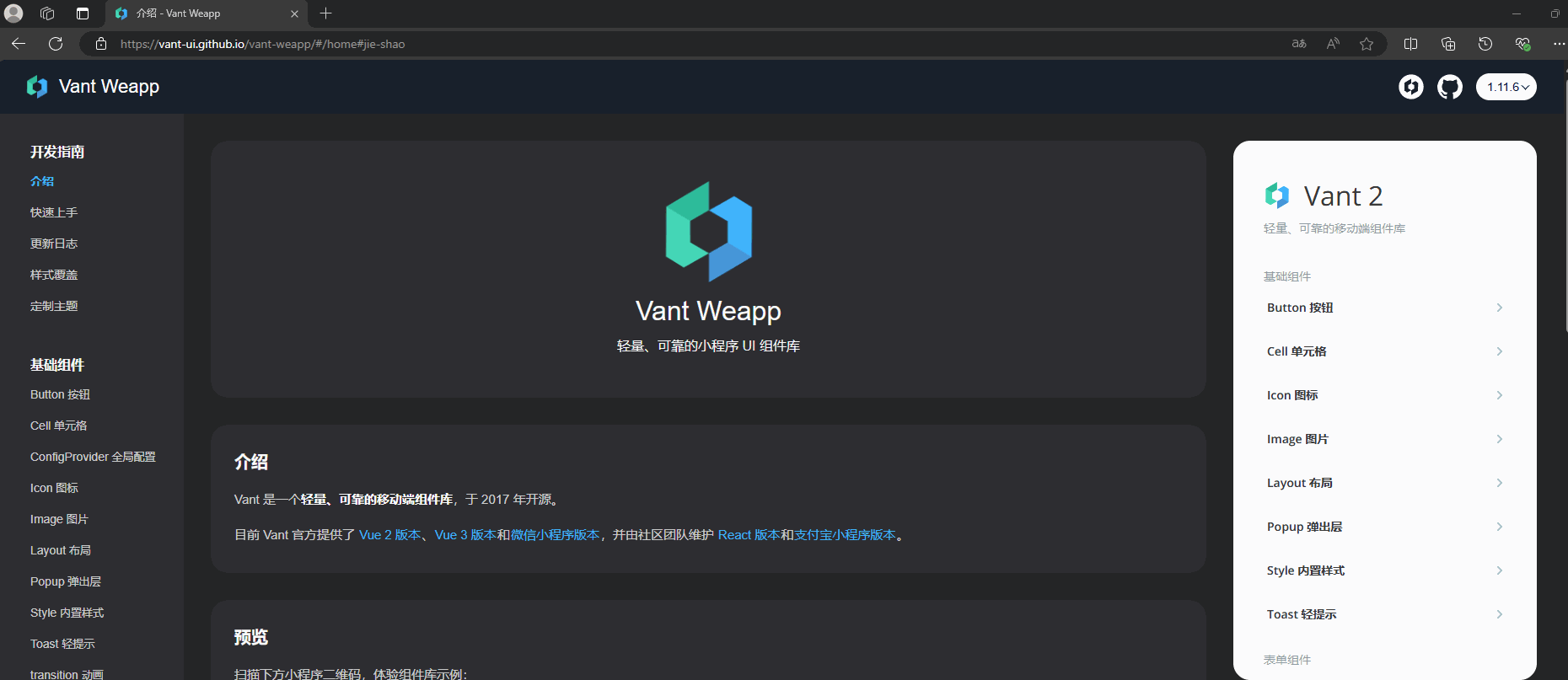Open transition 动画 in the left sidebar
Screen dimensions: 1568x680
click(x=67, y=675)
